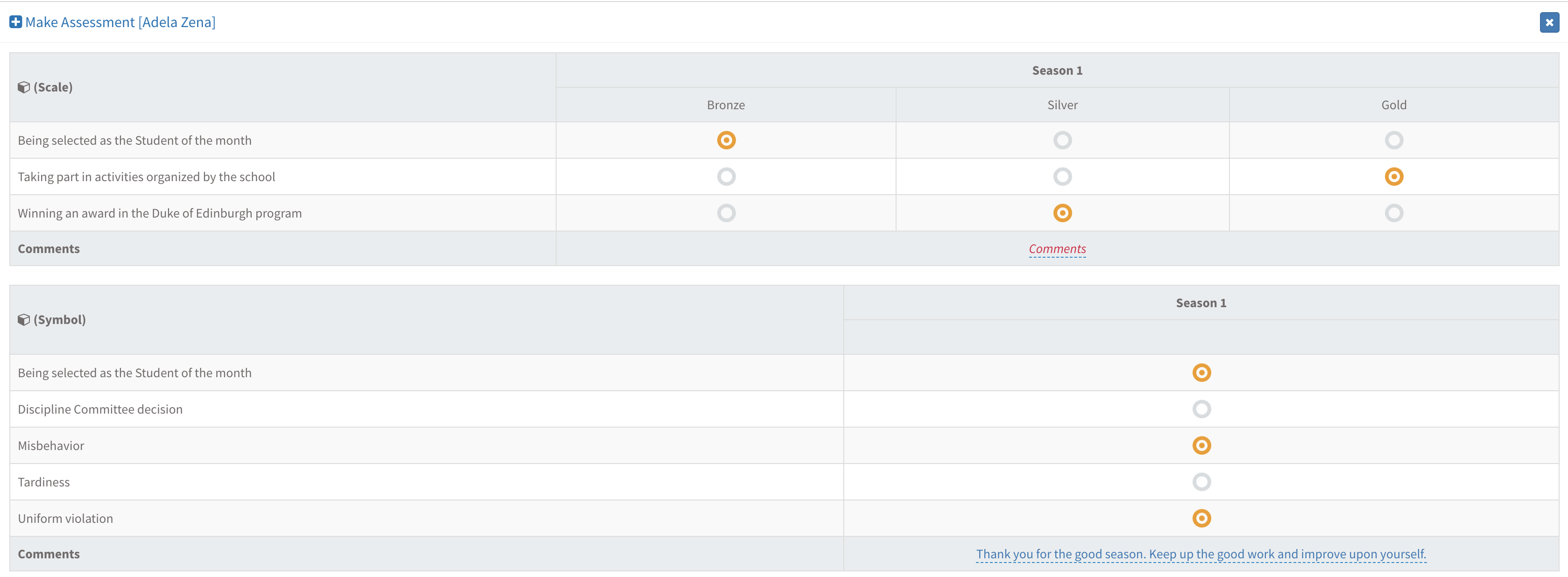Select Gold for Student of the month

(x=1393, y=141)
